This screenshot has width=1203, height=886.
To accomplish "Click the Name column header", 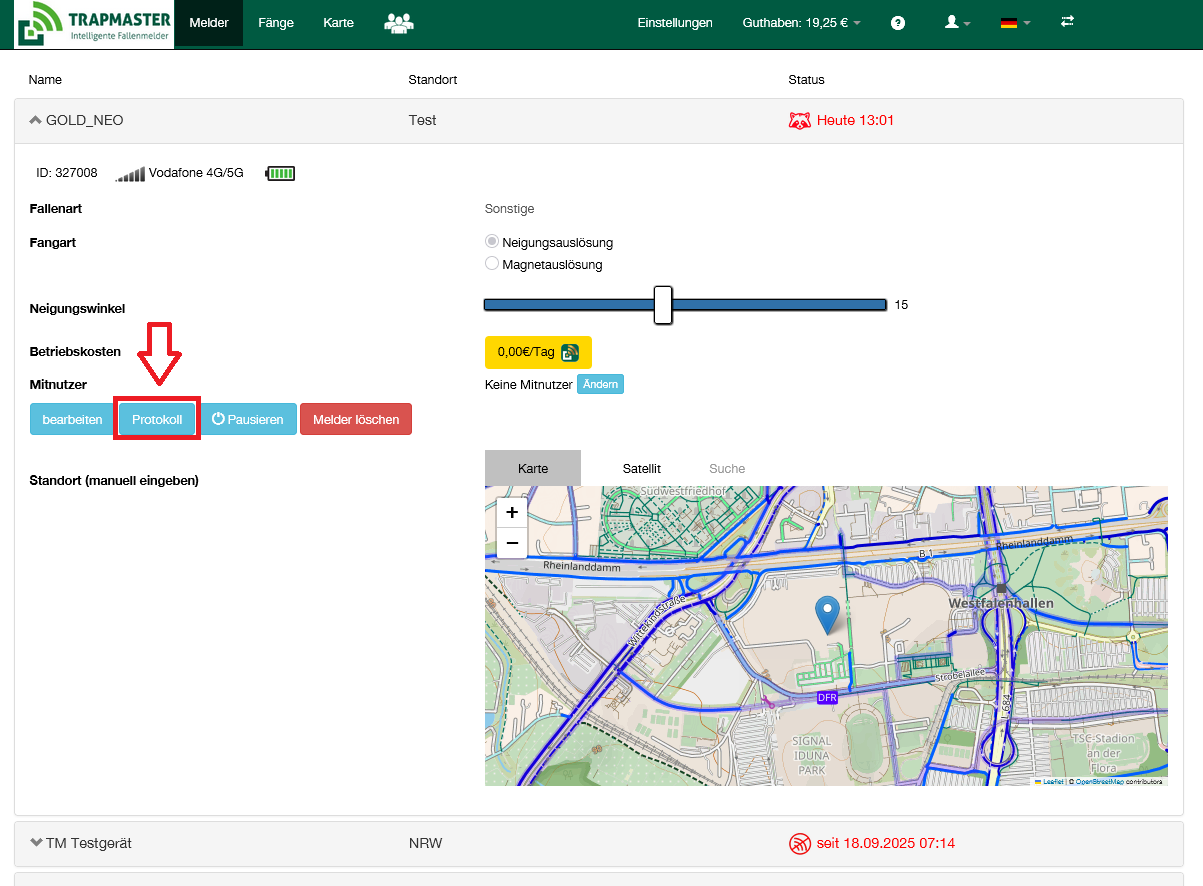I will pos(45,79).
